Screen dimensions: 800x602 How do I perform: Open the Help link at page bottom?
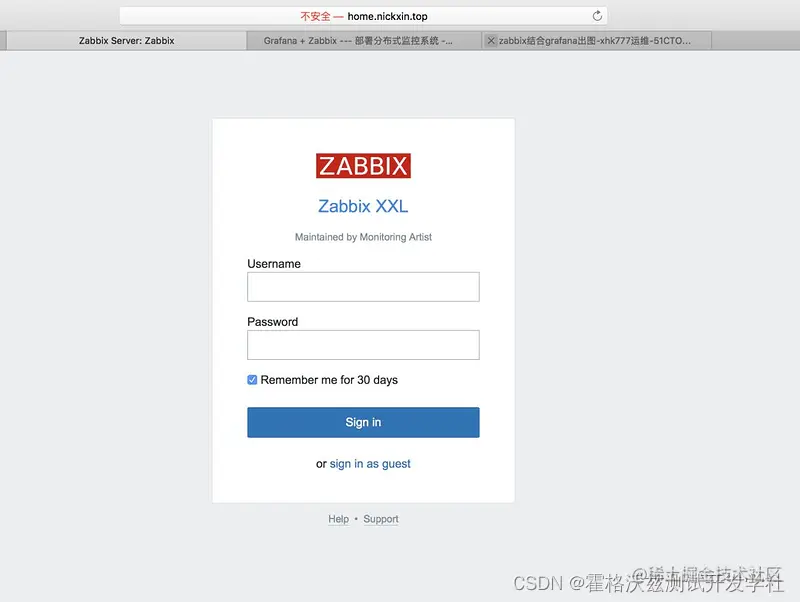tap(339, 519)
